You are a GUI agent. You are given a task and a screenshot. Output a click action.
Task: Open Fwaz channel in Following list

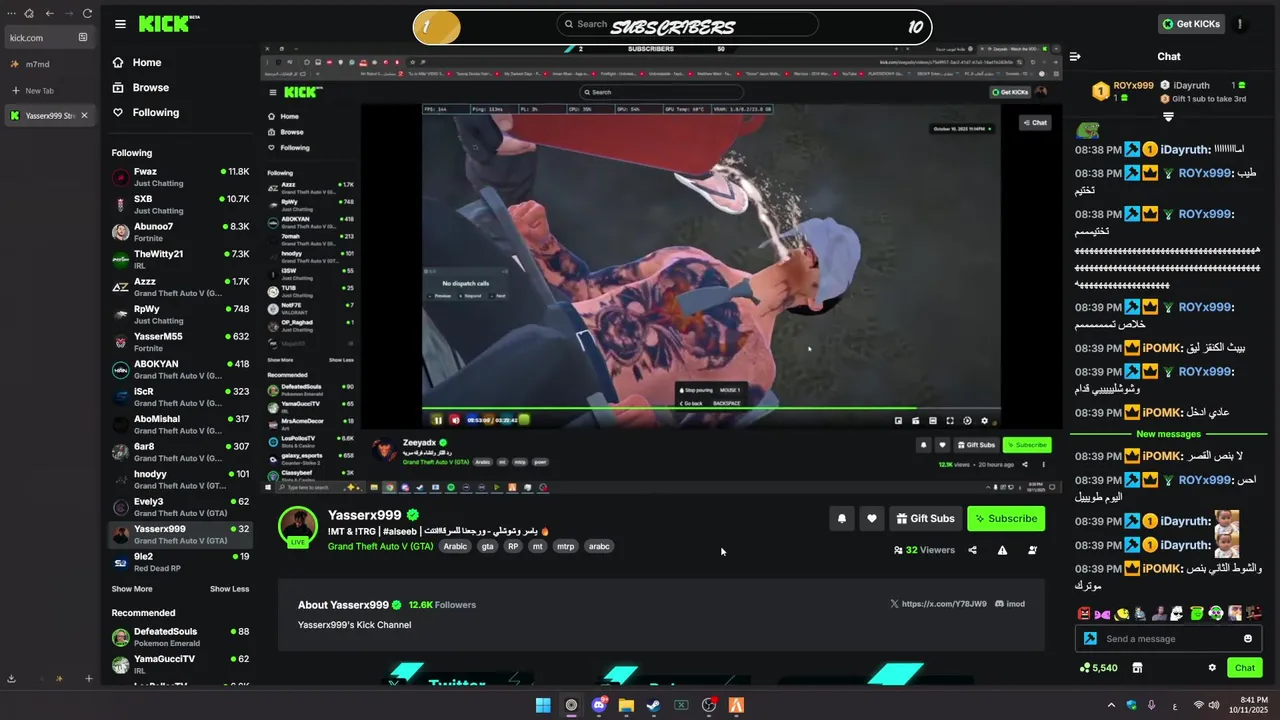click(x=180, y=177)
